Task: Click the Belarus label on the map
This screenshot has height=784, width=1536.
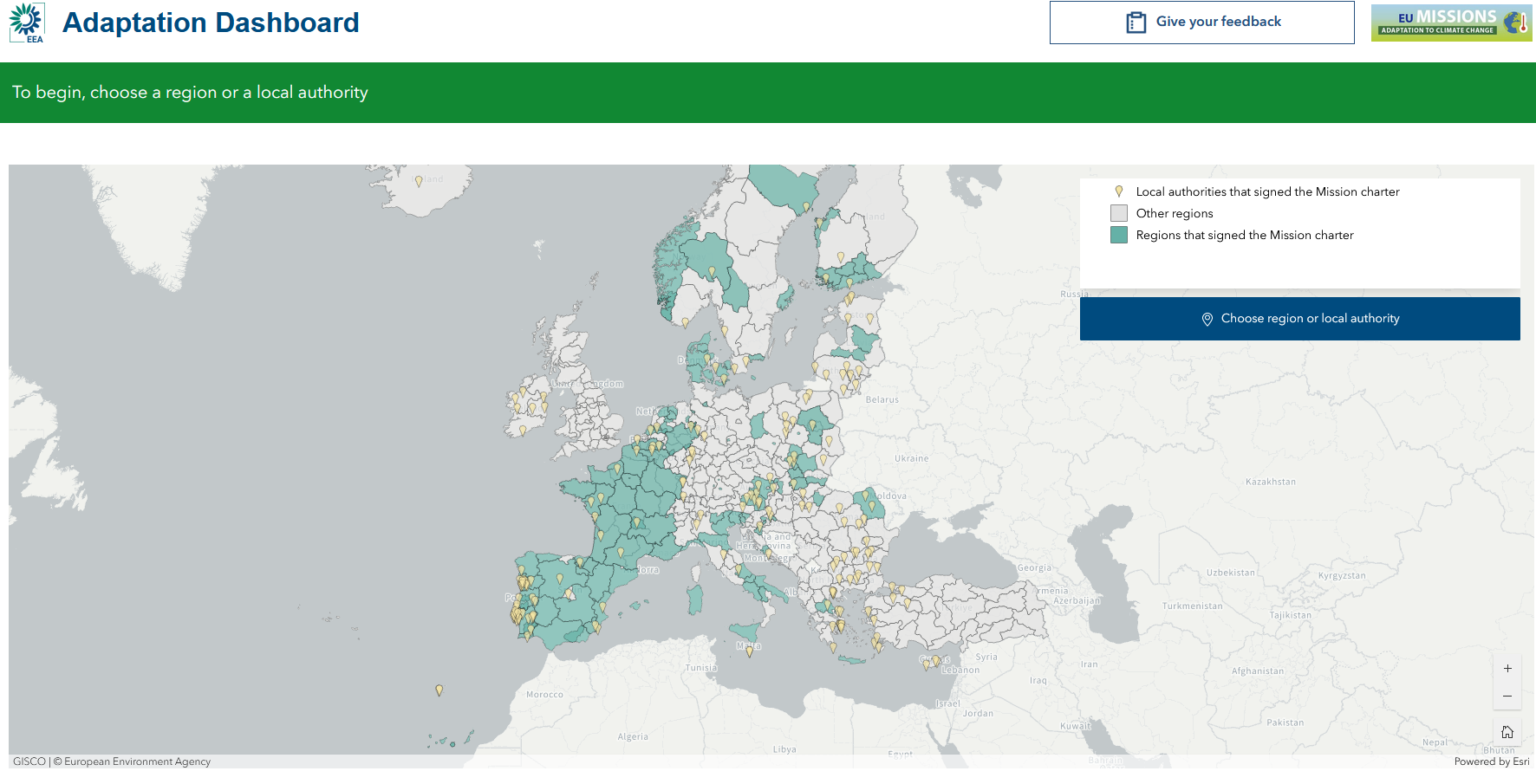Action: pos(882,399)
